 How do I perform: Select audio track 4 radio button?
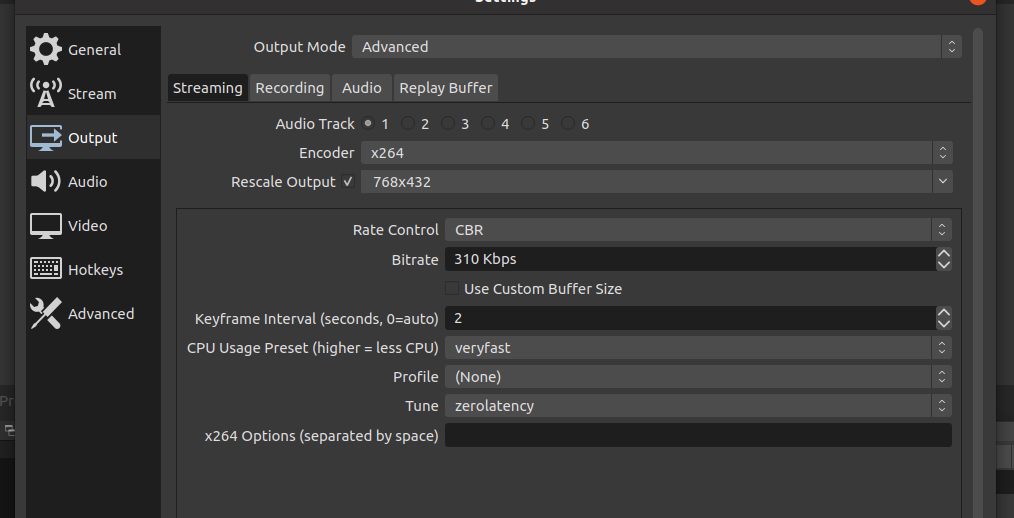pos(488,123)
